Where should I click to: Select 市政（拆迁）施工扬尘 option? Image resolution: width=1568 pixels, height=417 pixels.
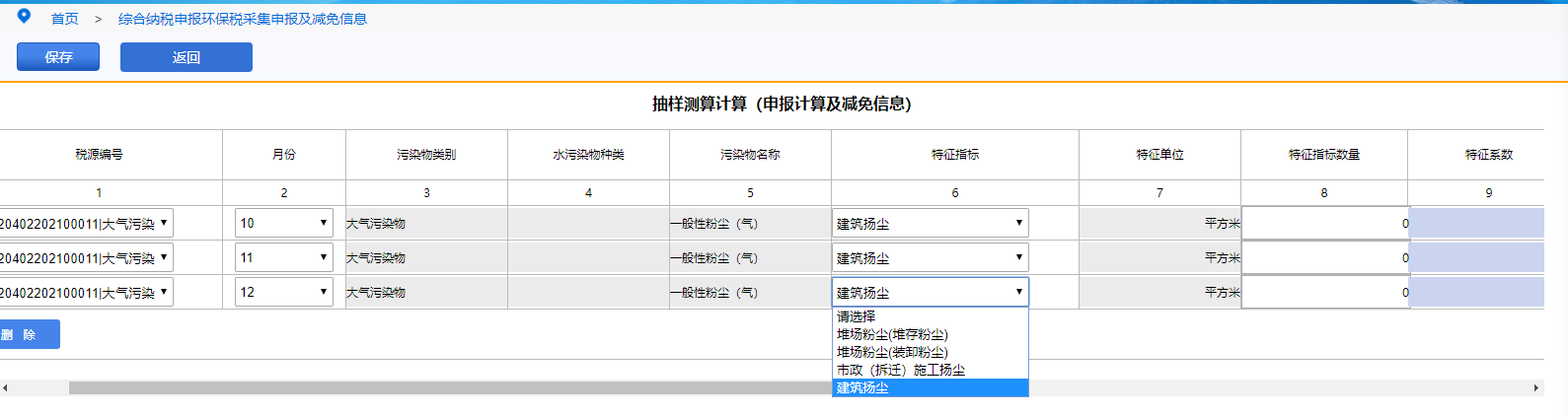point(901,370)
